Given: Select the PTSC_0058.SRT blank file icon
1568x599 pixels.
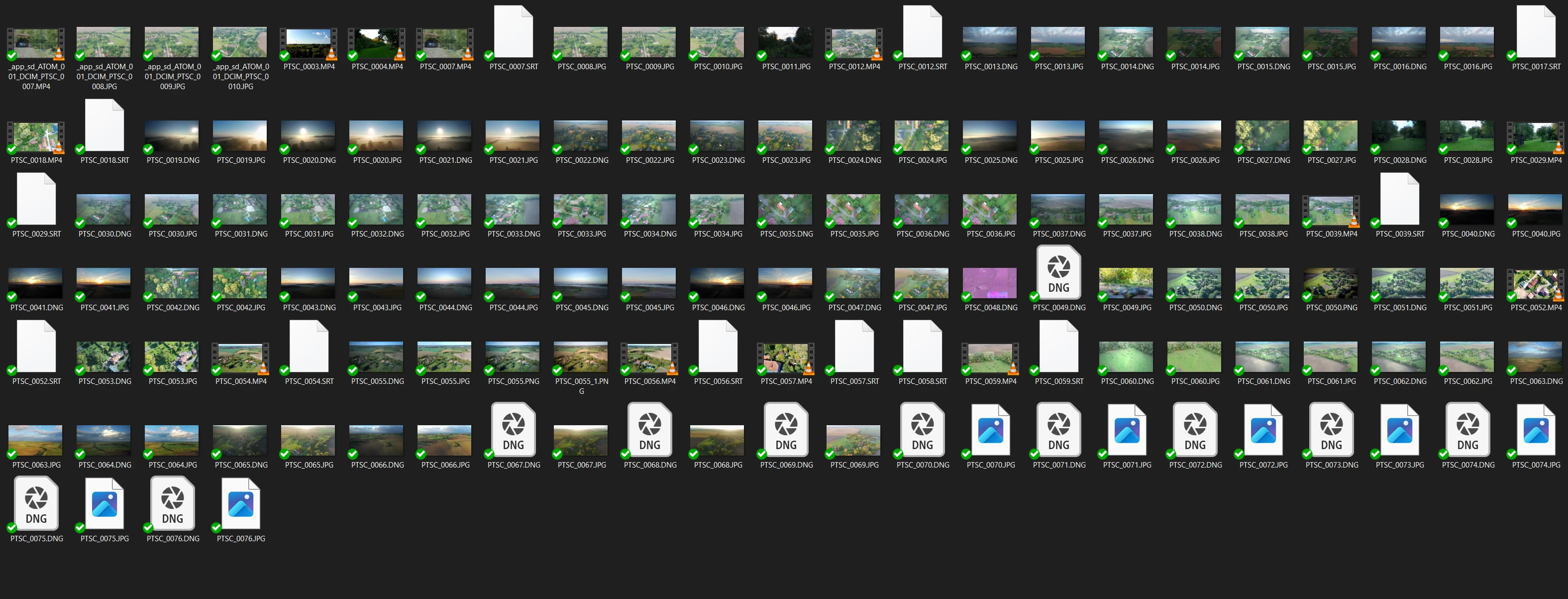Looking at the screenshot, I should tap(922, 346).
